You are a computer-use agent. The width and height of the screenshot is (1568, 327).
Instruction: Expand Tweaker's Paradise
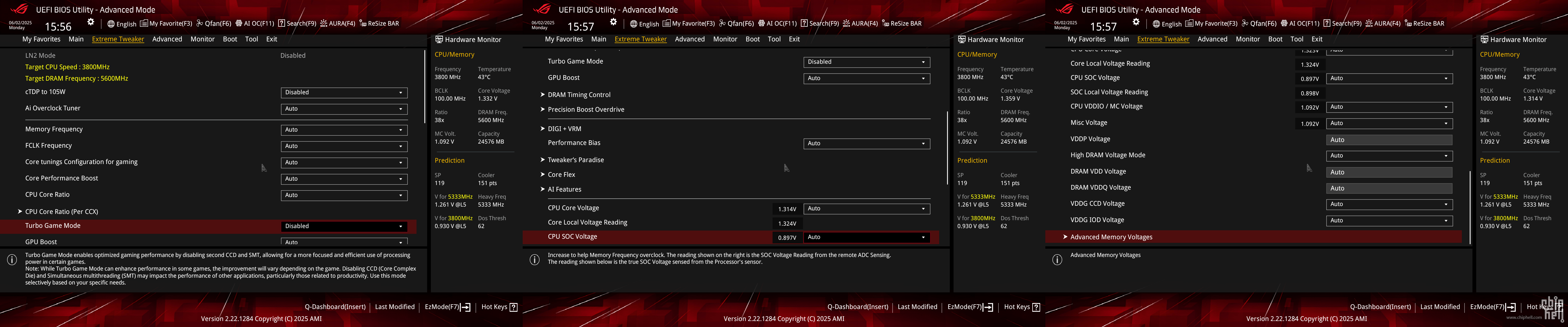(576, 160)
